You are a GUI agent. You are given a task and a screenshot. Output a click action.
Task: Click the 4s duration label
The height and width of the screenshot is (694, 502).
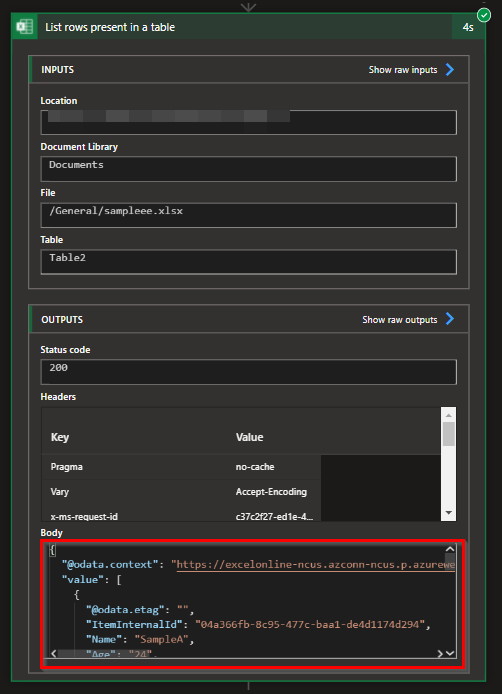click(468, 27)
